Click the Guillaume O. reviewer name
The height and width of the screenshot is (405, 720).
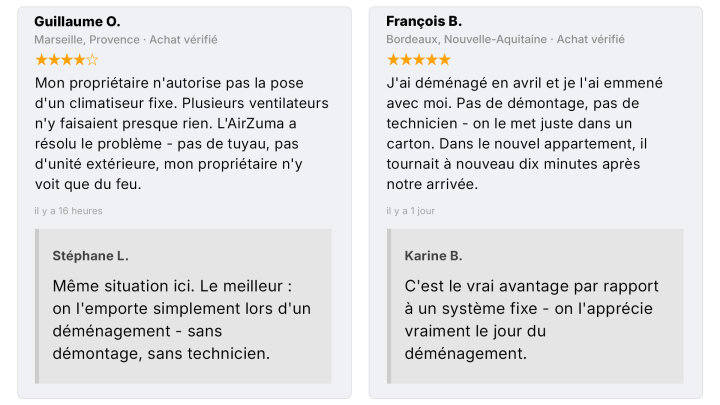[x=77, y=21]
